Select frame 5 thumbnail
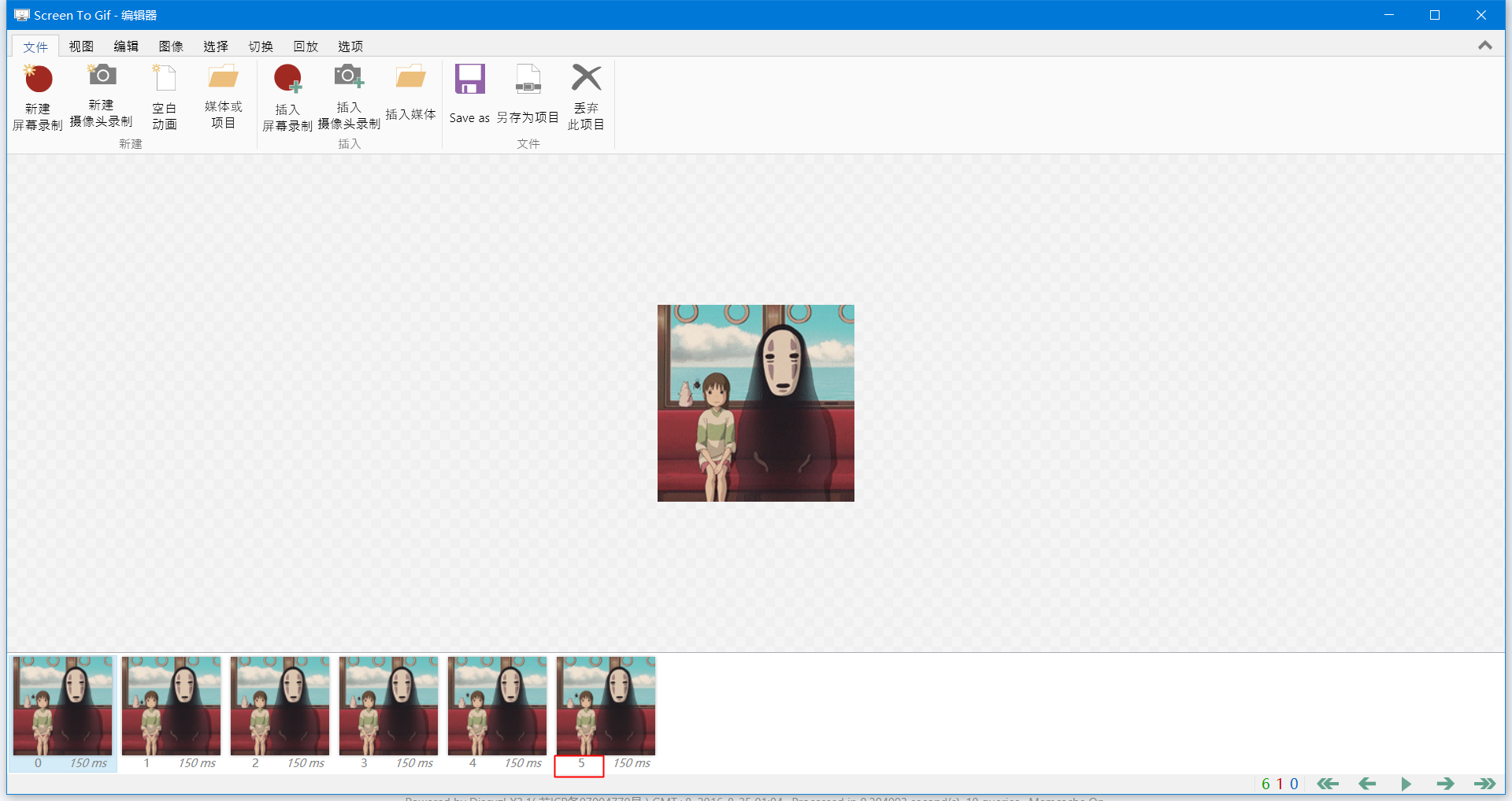Screen dimensions: 1512x801 point(606,706)
